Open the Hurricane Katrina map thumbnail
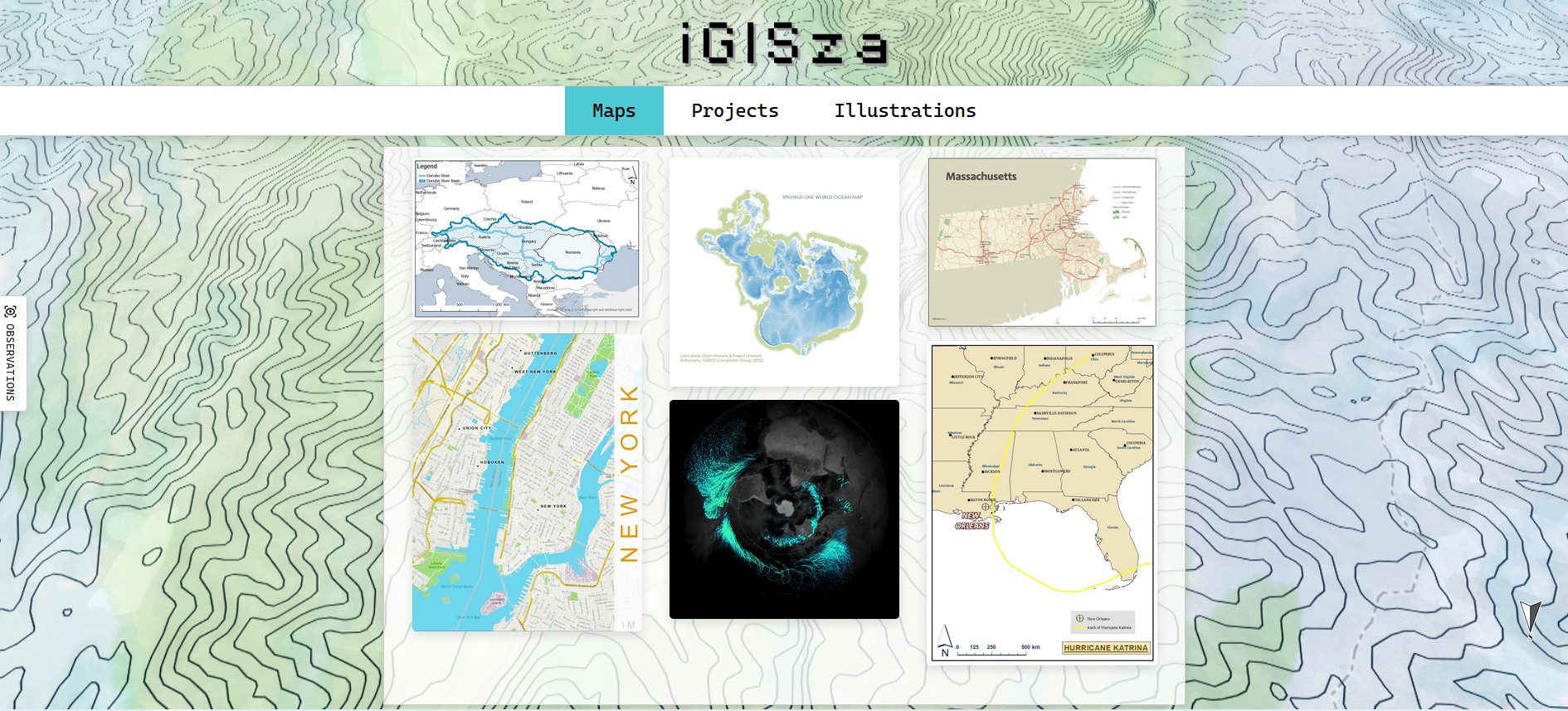Viewport: 1568px width, 711px height. (1042, 503)
